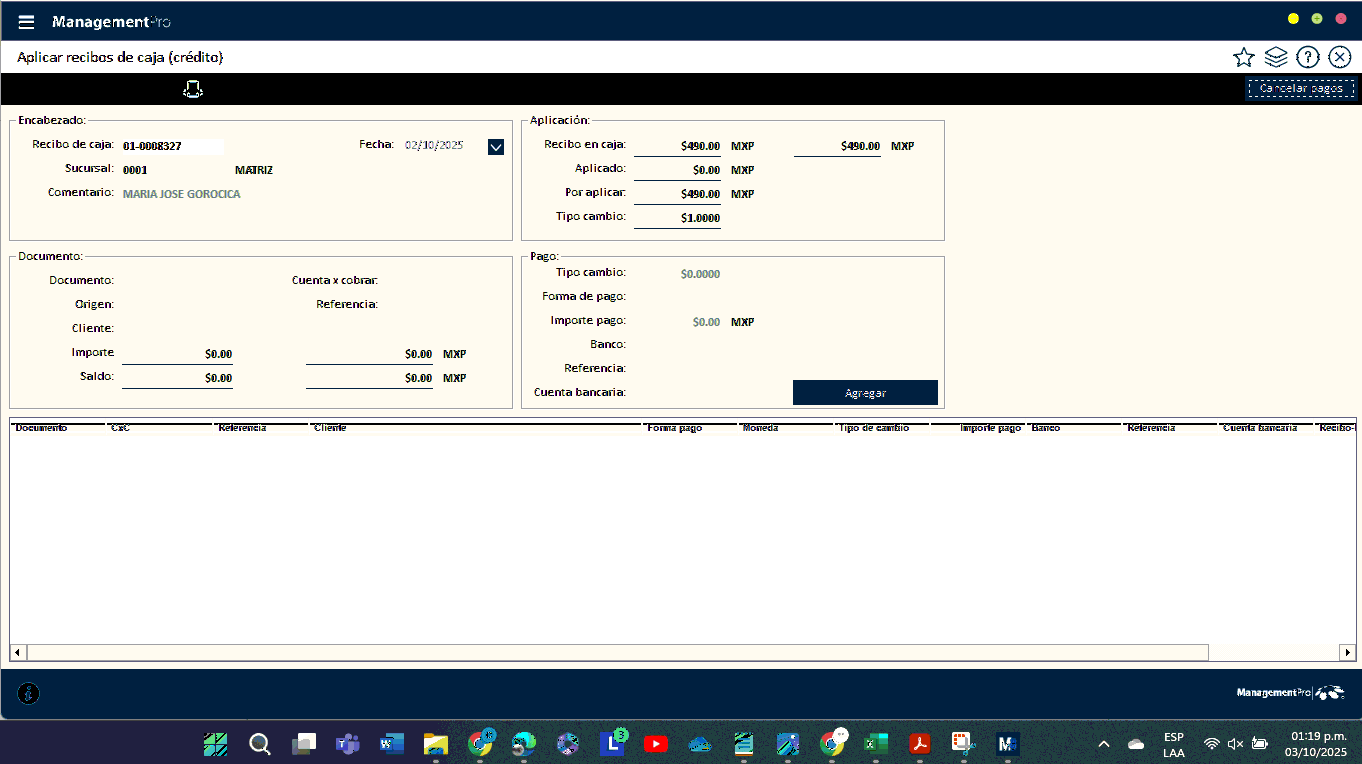Select the Tipo cambio field under Aplicación
Image resolution: width=1362 pixels, height=764 pixels.
(677, 218)
